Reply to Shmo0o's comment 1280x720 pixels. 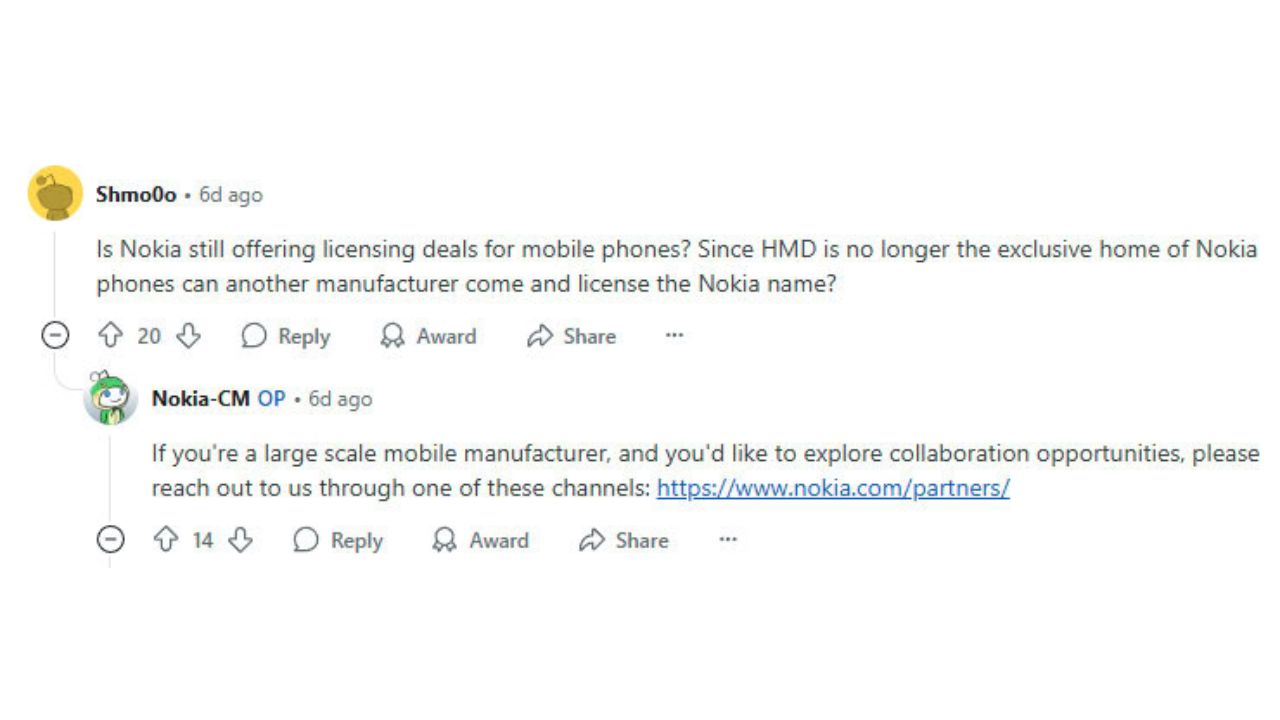point(286,336)
